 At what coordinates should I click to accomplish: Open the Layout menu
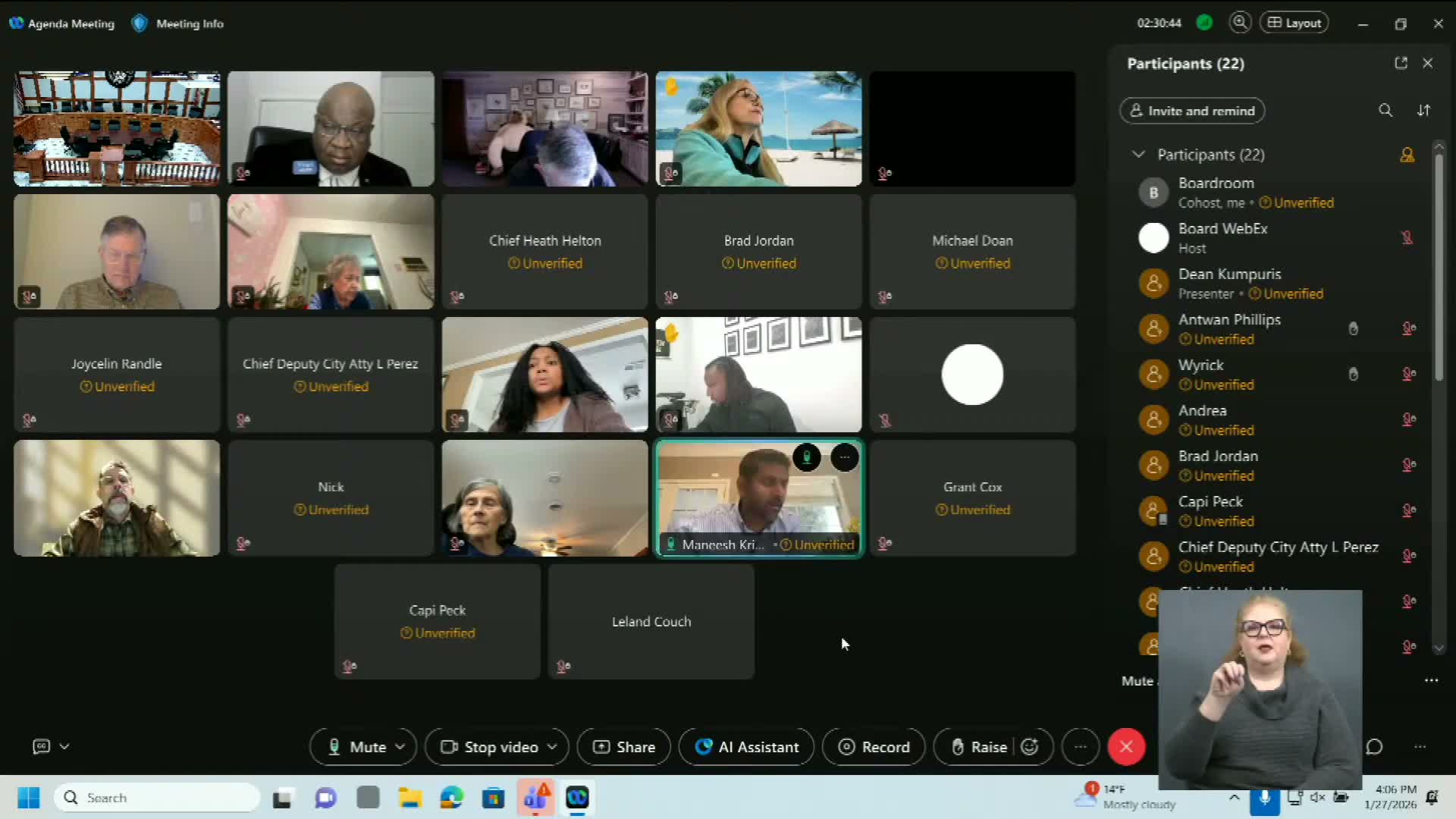coord(1294,23)
